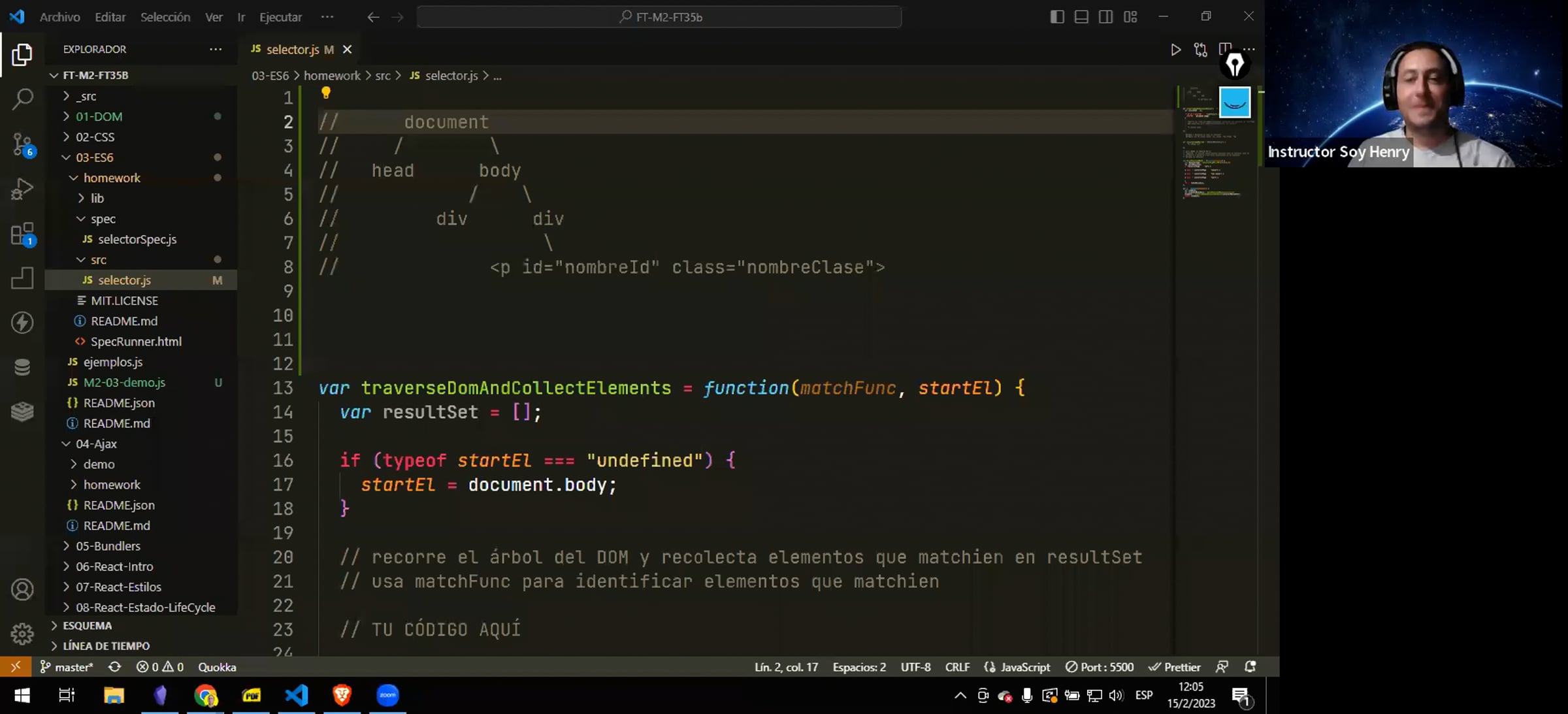This screenshot has height=714, width=1568.
Task: Open the Accounts icon in activity bar
Action: (x=22, y=590)
